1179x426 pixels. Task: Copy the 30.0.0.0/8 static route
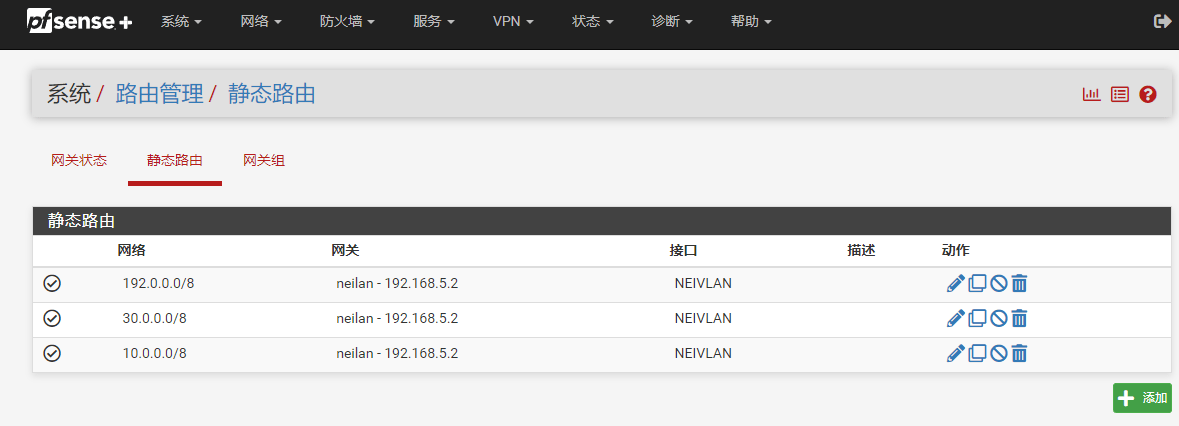pyautogui.click(x=977, y=318)
